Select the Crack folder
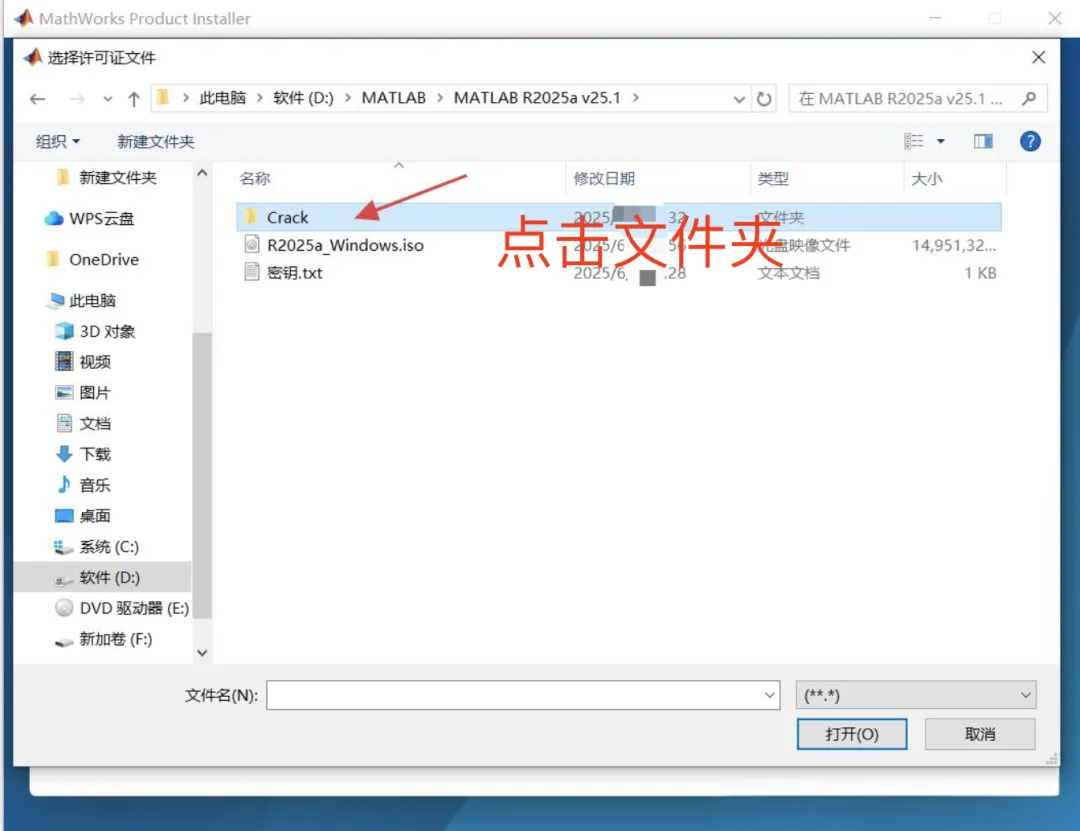The height and width of the screenshot is (831, 1080). click(619, 217)
